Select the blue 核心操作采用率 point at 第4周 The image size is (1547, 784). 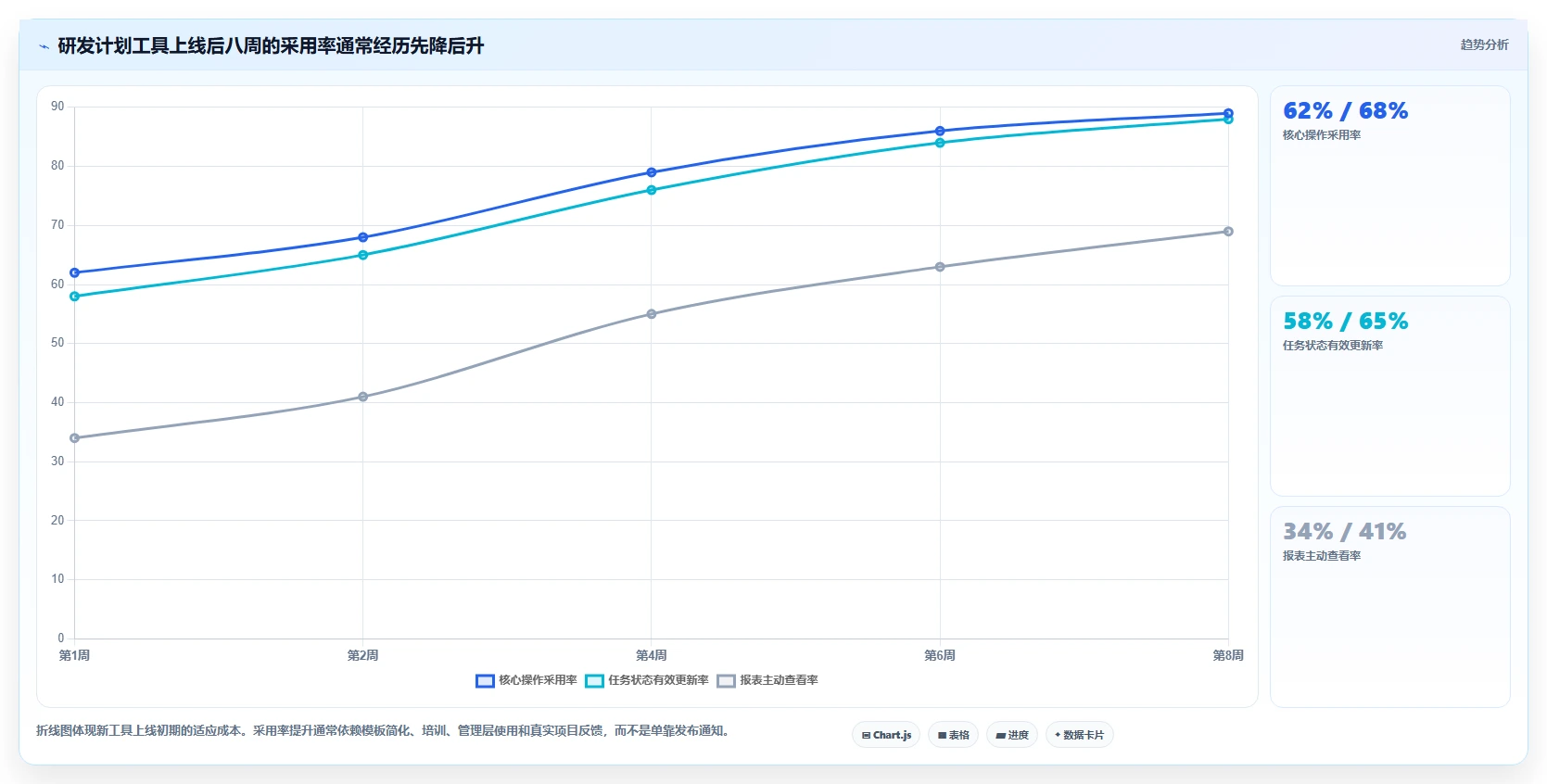651,172
